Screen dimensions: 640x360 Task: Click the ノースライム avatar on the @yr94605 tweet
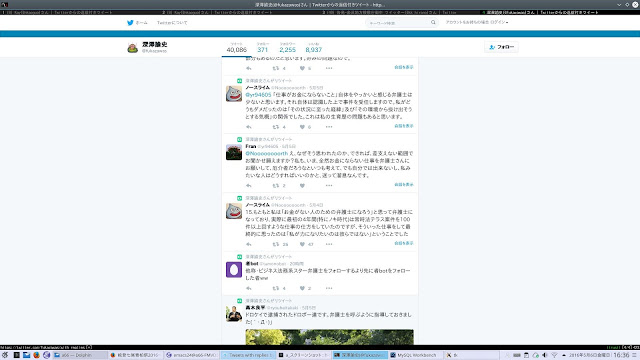(234, 93)
